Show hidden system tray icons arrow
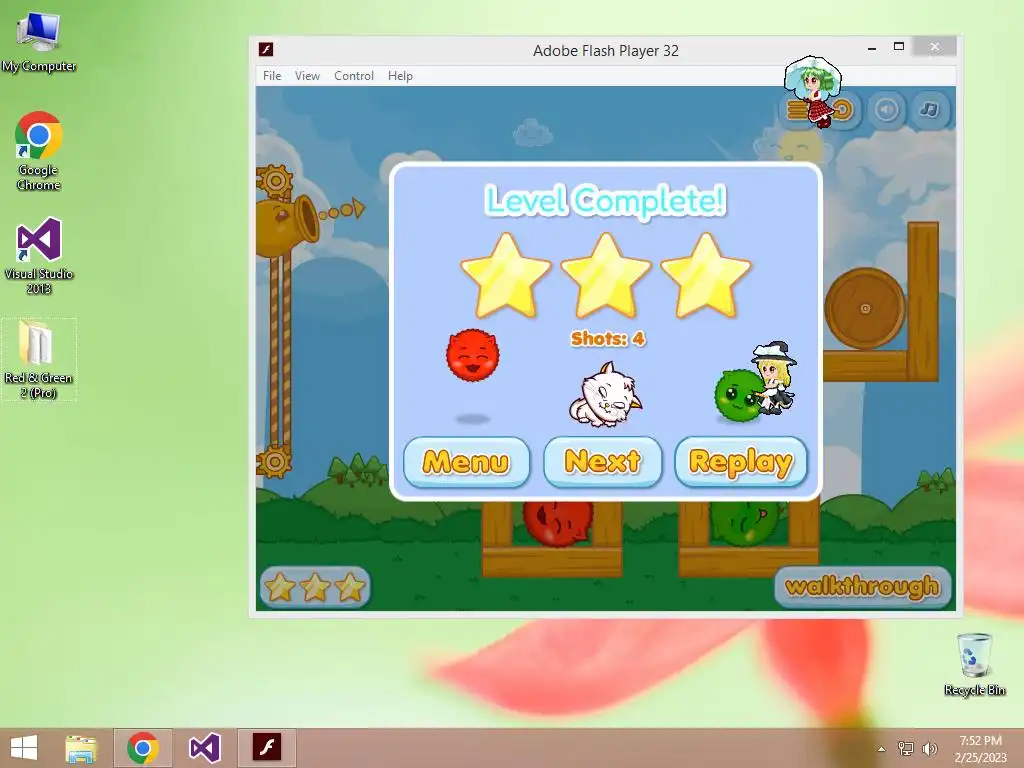 pyautogui.click(x=881, y=748)
